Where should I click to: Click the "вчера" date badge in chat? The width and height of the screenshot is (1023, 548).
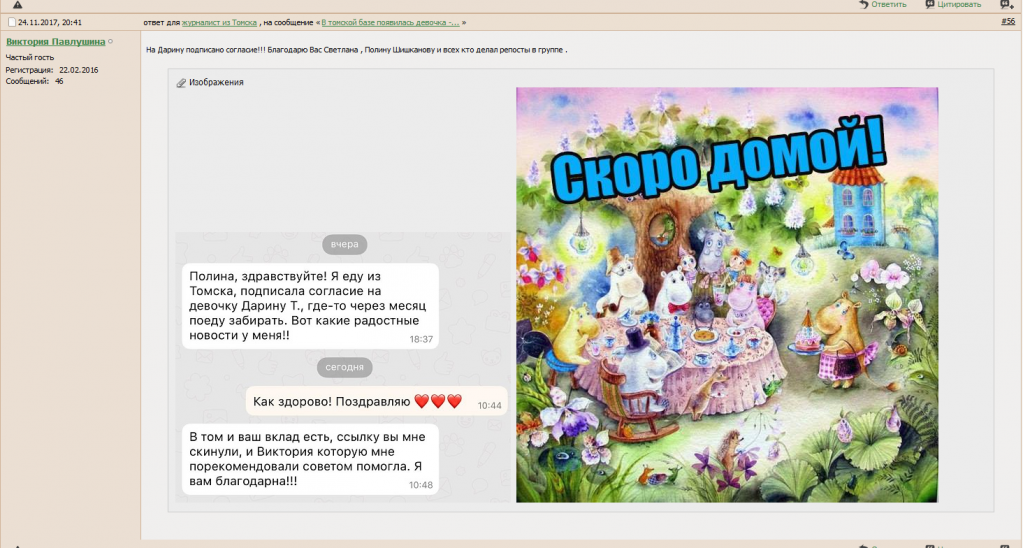344,245
